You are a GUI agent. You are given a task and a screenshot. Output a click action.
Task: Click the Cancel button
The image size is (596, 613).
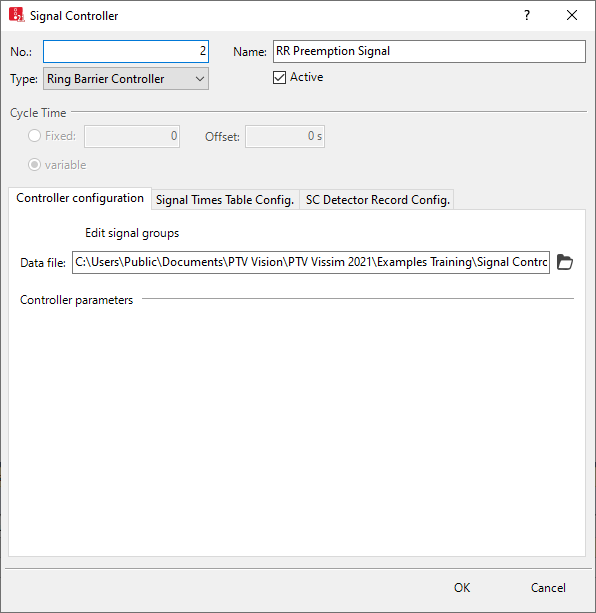(548, 588)
